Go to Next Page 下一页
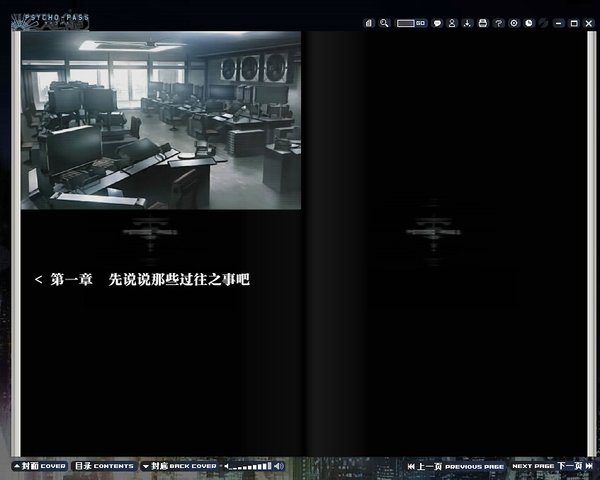 pyautogui.click(x=547, y=466)
